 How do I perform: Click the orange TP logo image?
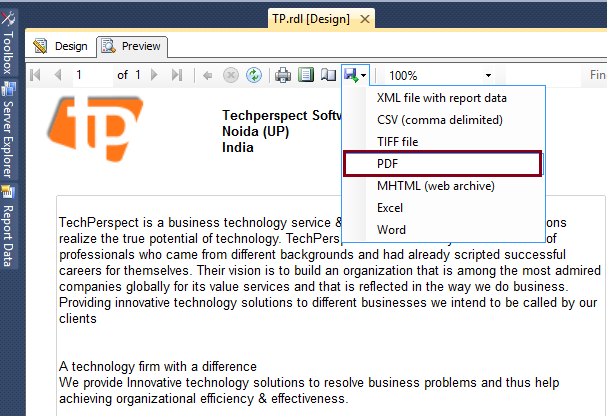[x=96, y=128]
